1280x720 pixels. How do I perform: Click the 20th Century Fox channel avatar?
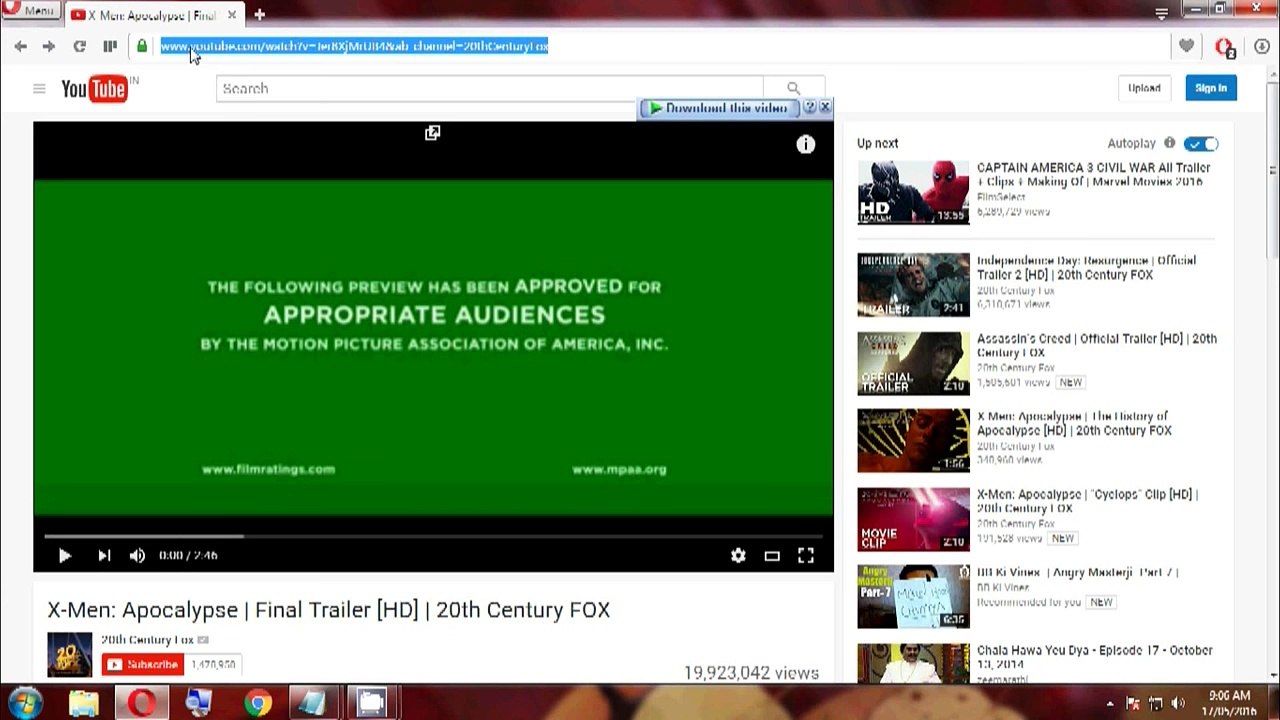point(70,654)
